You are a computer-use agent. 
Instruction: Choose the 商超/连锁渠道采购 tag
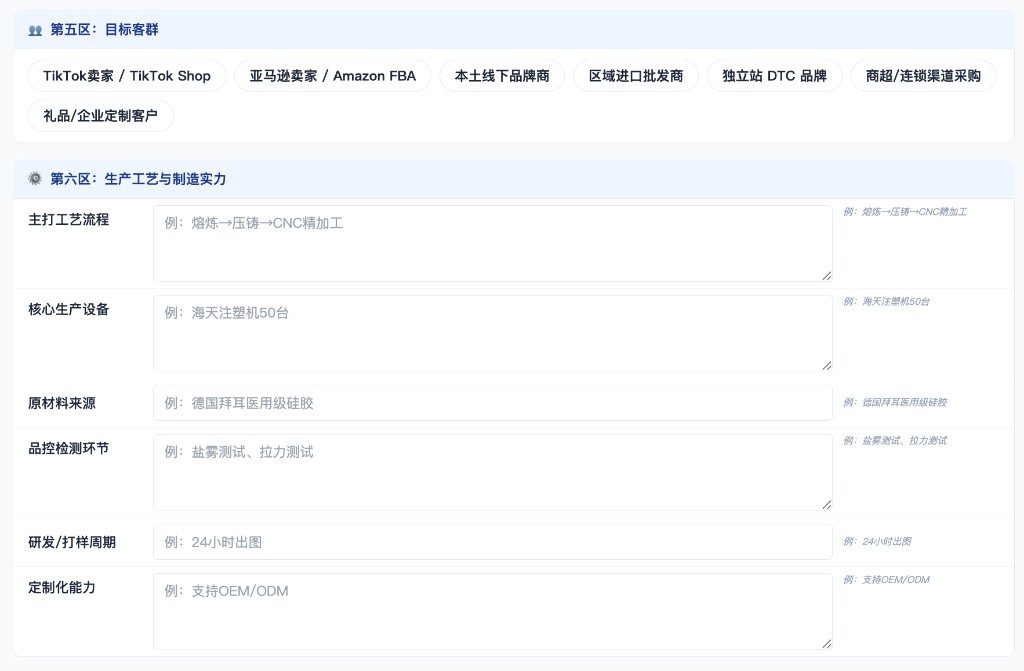pyautogui.click(x=923, y=76)
